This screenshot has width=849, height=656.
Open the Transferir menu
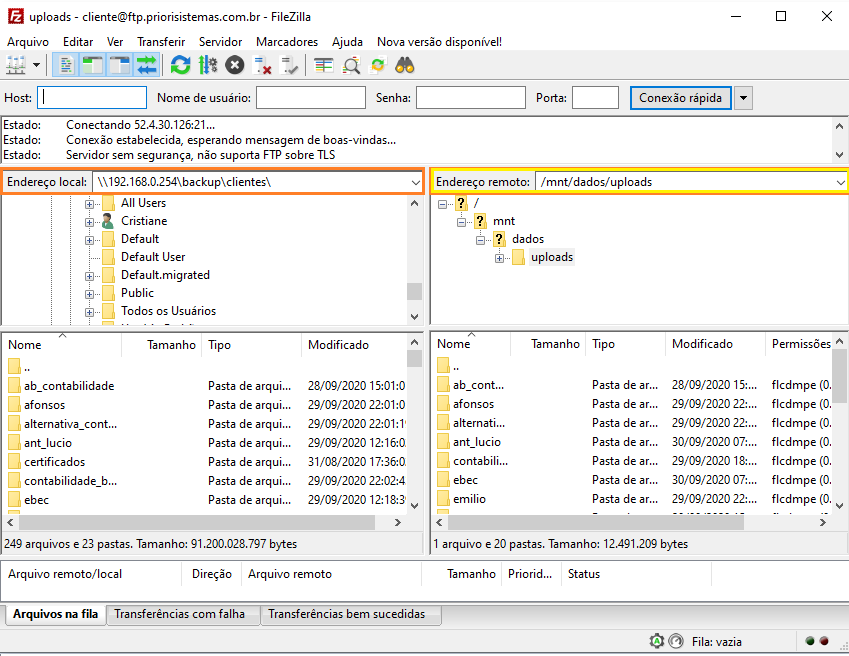161,42
